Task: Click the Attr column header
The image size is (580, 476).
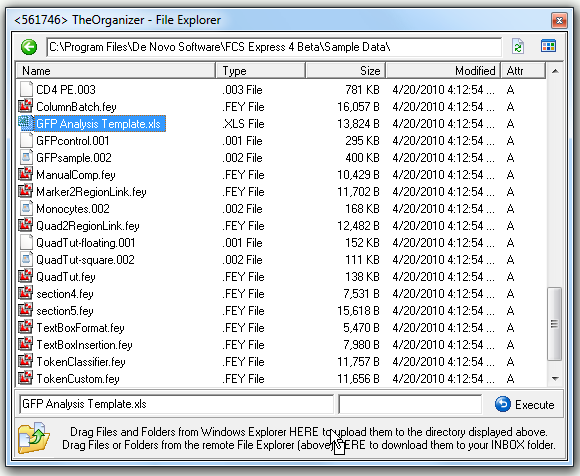Action: click(523, 70)
